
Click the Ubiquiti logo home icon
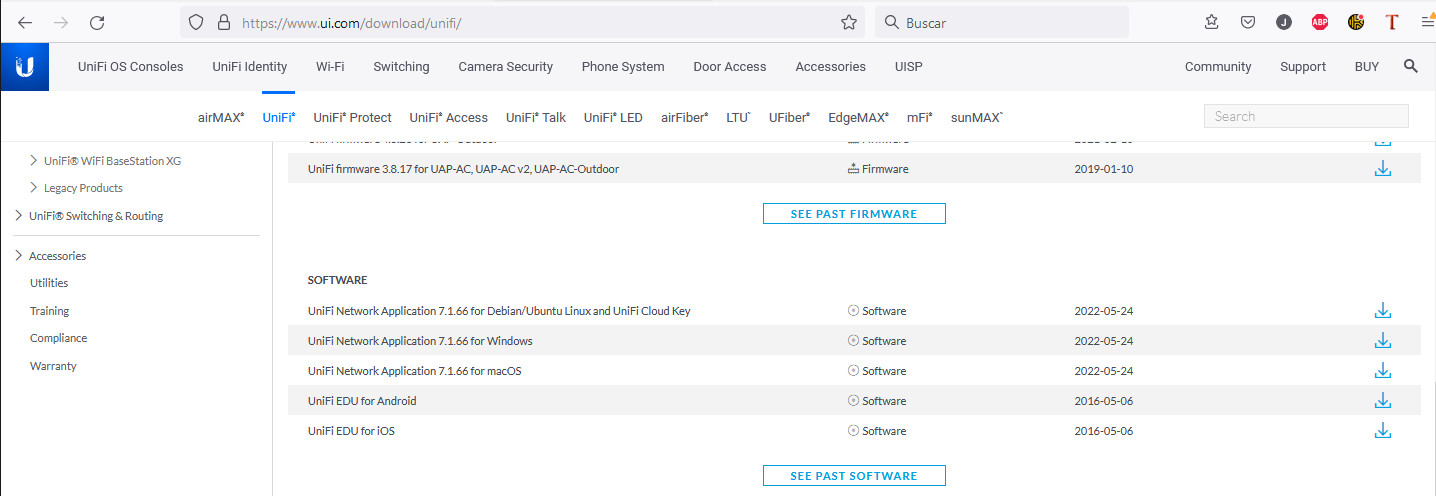[x=24, y=67]
